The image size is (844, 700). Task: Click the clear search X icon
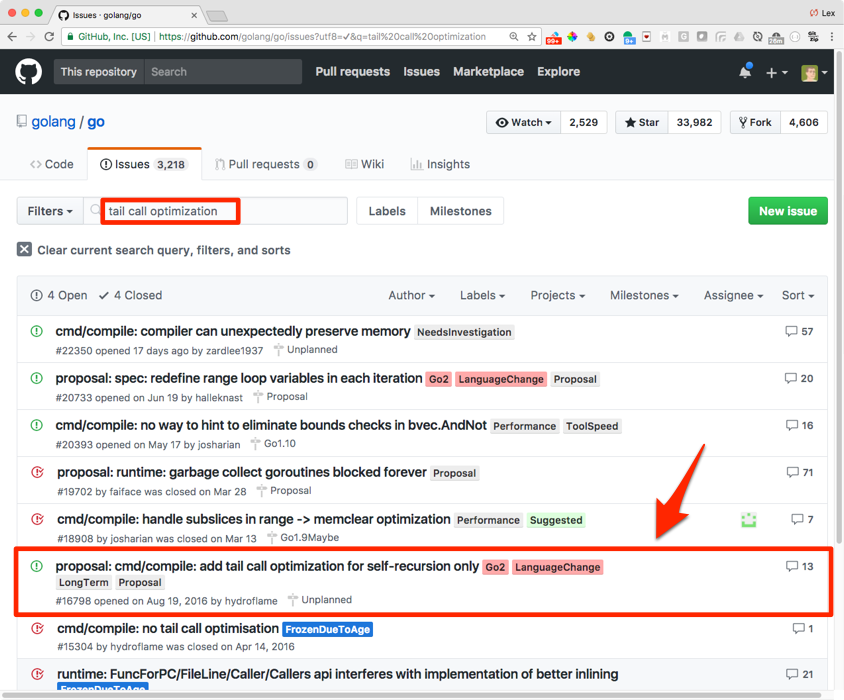(x=25, y=250)
